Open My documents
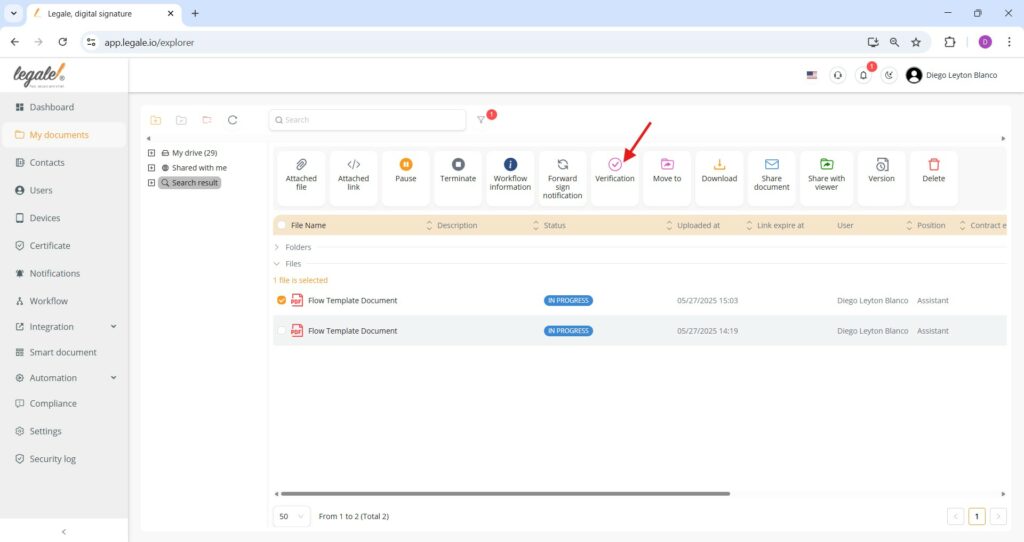Screen dimensions: 1024x542 [x=63, y=135]
